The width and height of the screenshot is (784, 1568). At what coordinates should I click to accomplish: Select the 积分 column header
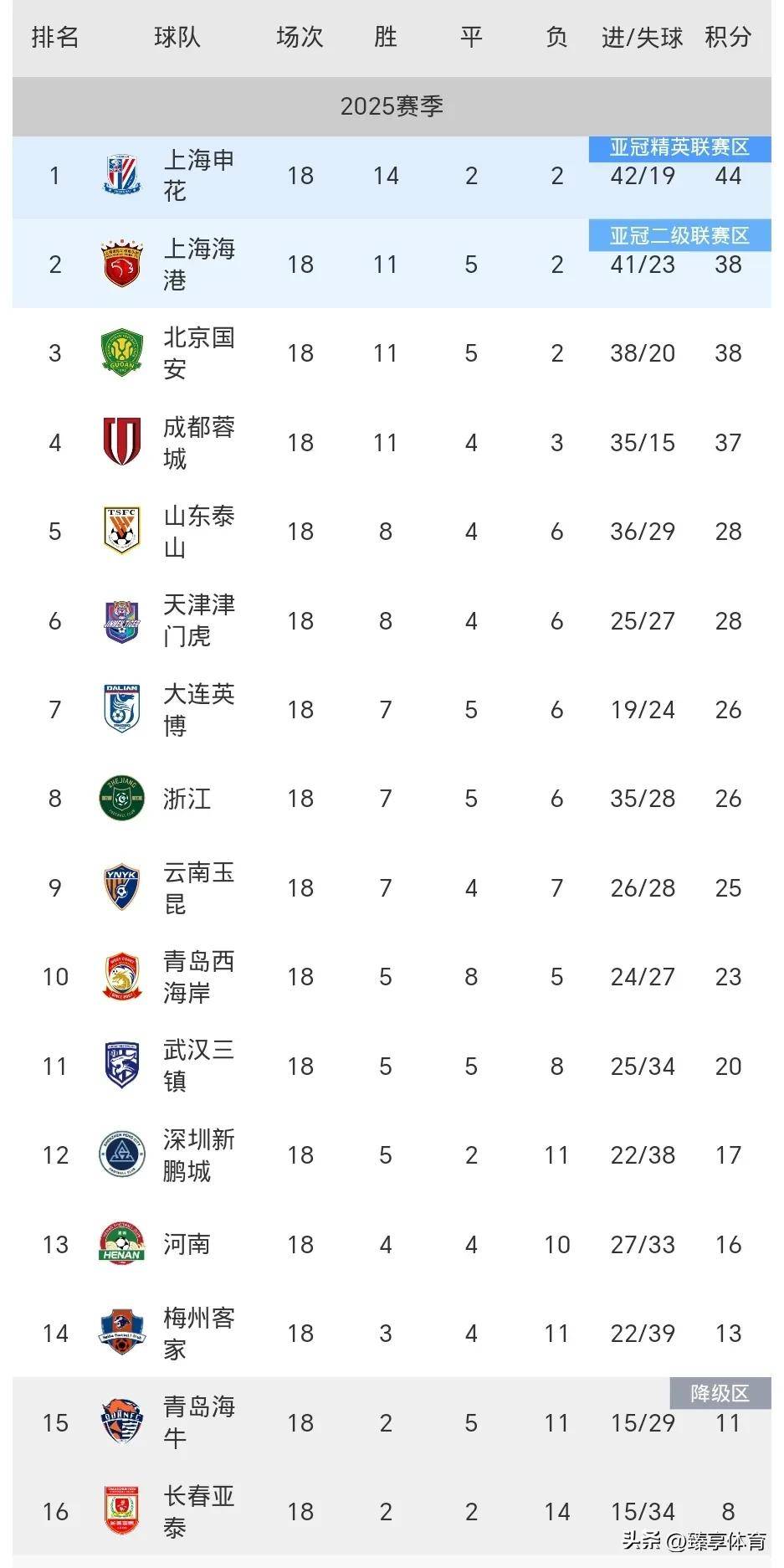pyautogui.click(x=728, y=38)
